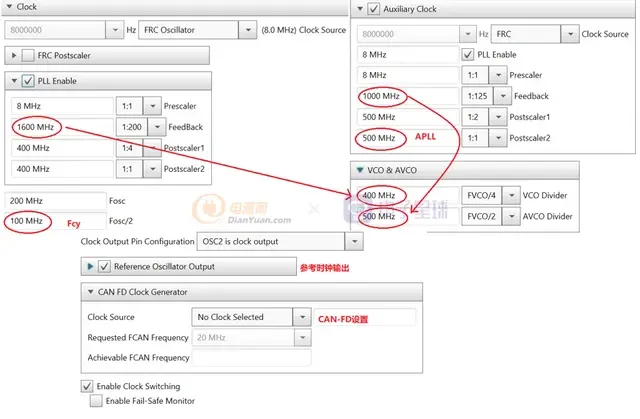
Task: Disable the Enable Clock Switching checkbox
Action: [86, 385]
